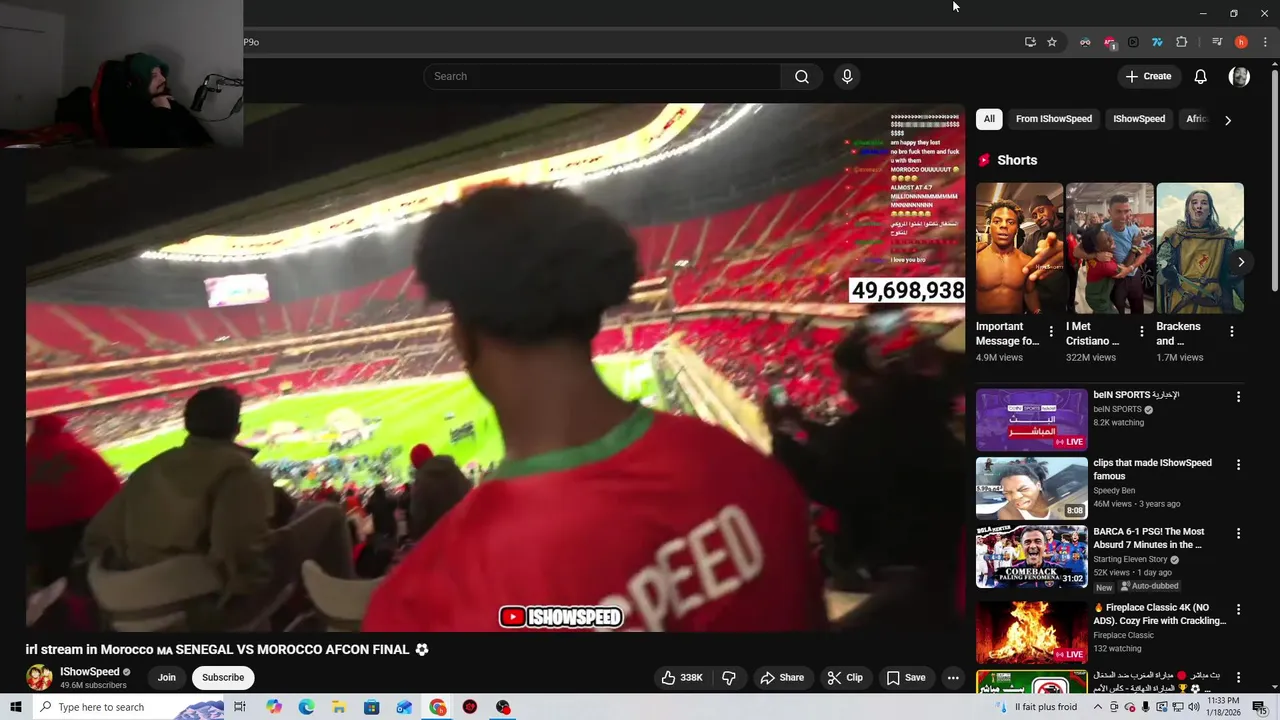Click the YouTube search magnifier button
This screenshot has width=1280, height=720.
point(802,77)
